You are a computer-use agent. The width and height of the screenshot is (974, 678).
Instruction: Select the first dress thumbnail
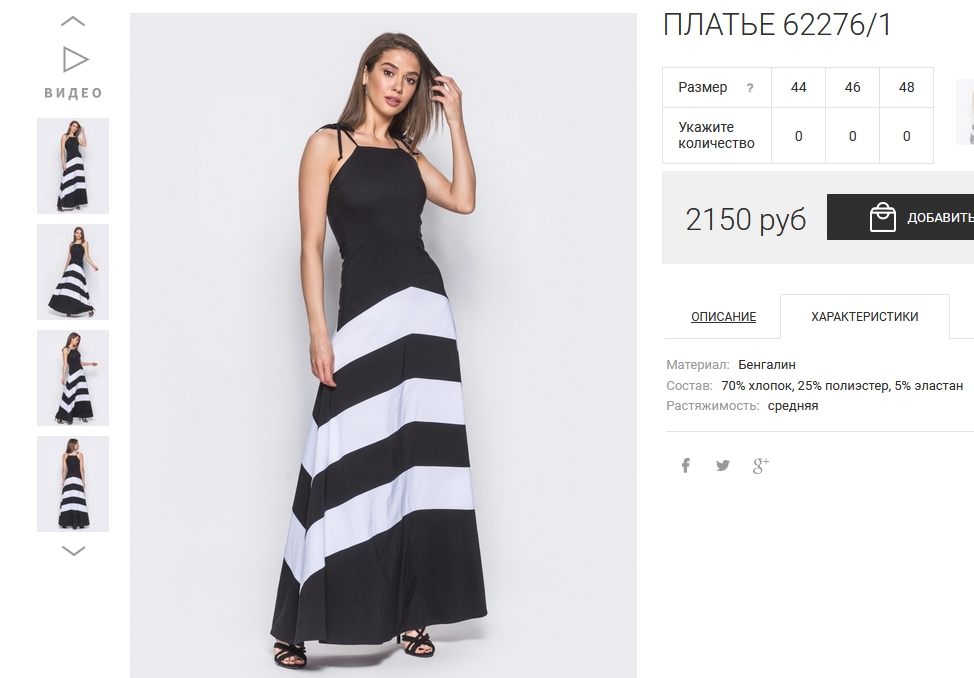pyautogui.click(x=73, y=166)
